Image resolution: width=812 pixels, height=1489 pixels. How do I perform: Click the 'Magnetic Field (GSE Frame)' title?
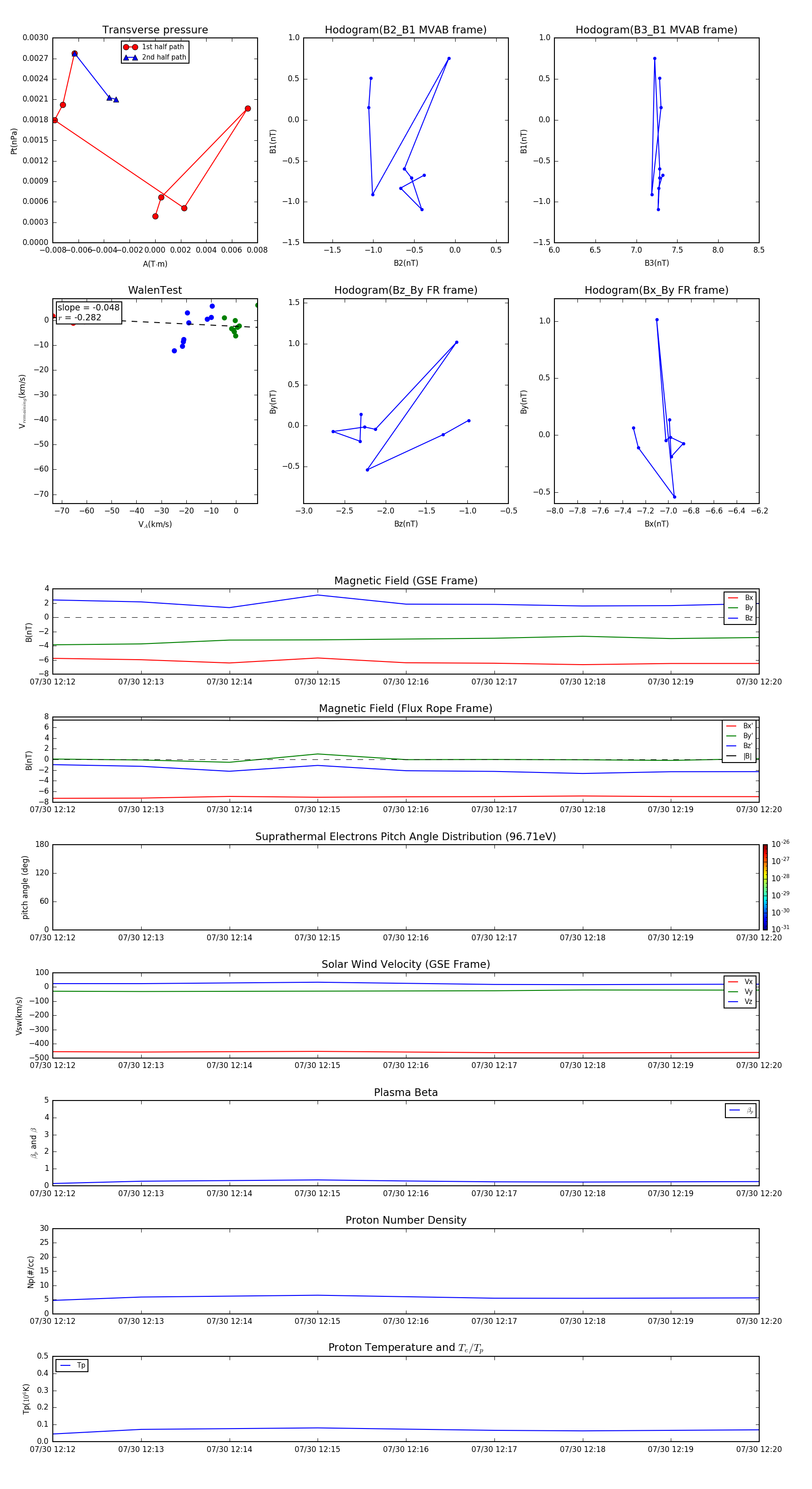406,581
